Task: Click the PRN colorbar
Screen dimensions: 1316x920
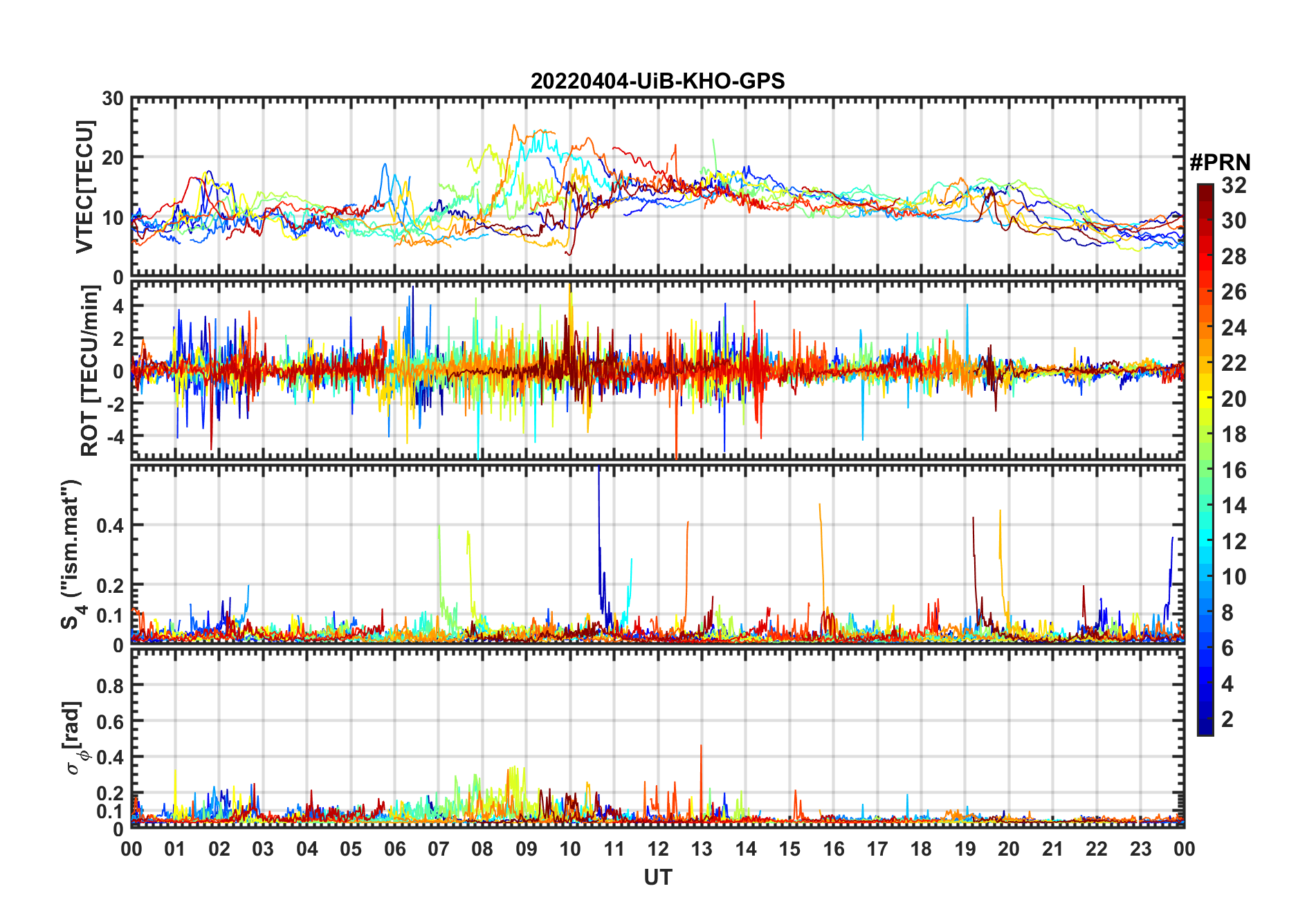Action: [x=1205, y=459]
